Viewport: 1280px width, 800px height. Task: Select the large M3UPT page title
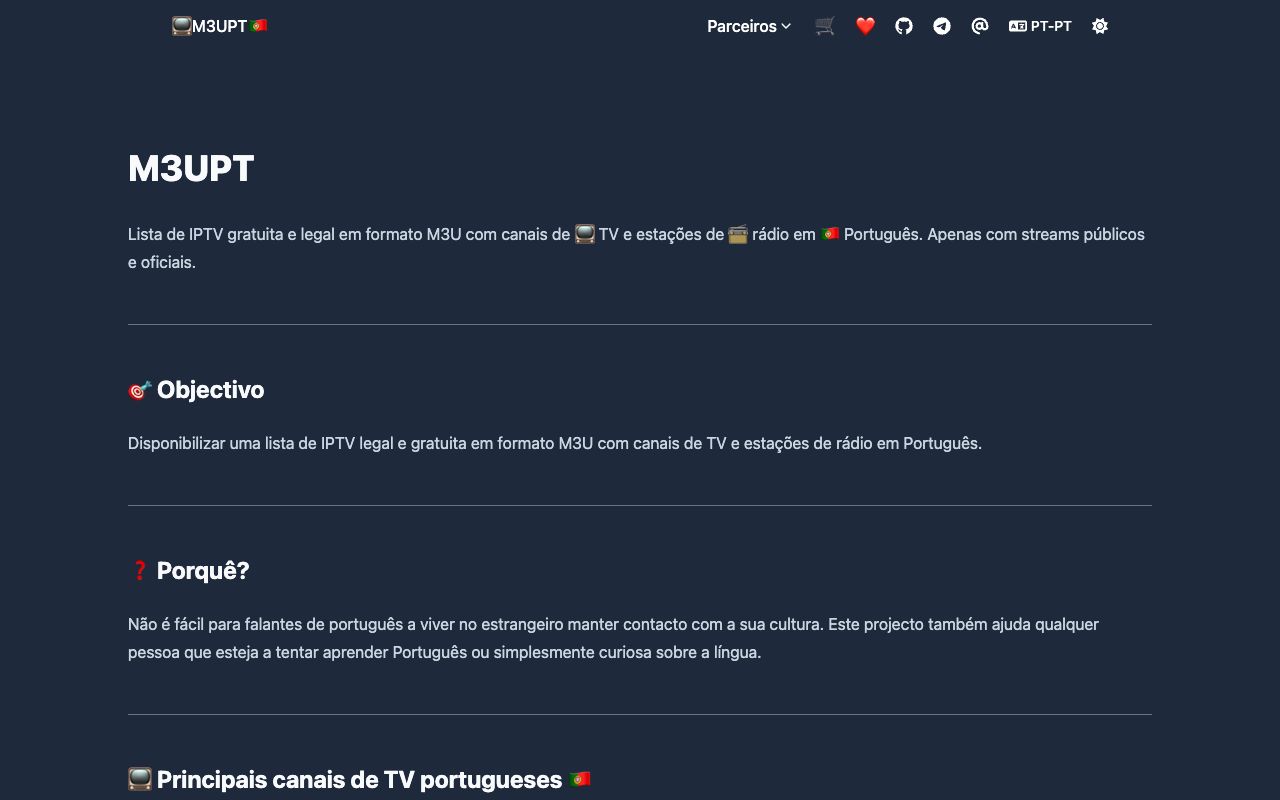[x=191, y=168]
